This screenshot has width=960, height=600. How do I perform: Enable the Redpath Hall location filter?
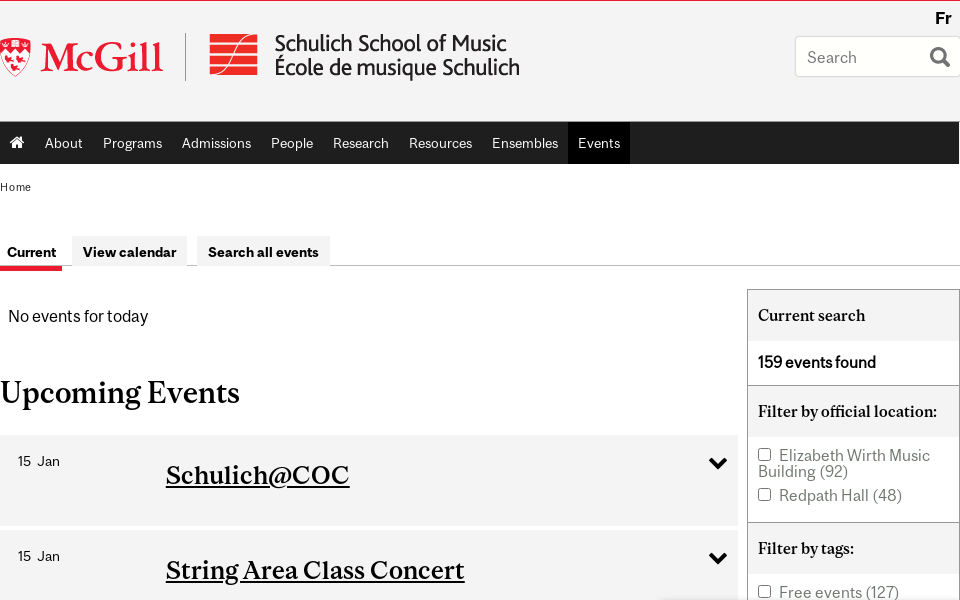coord(764,494)
